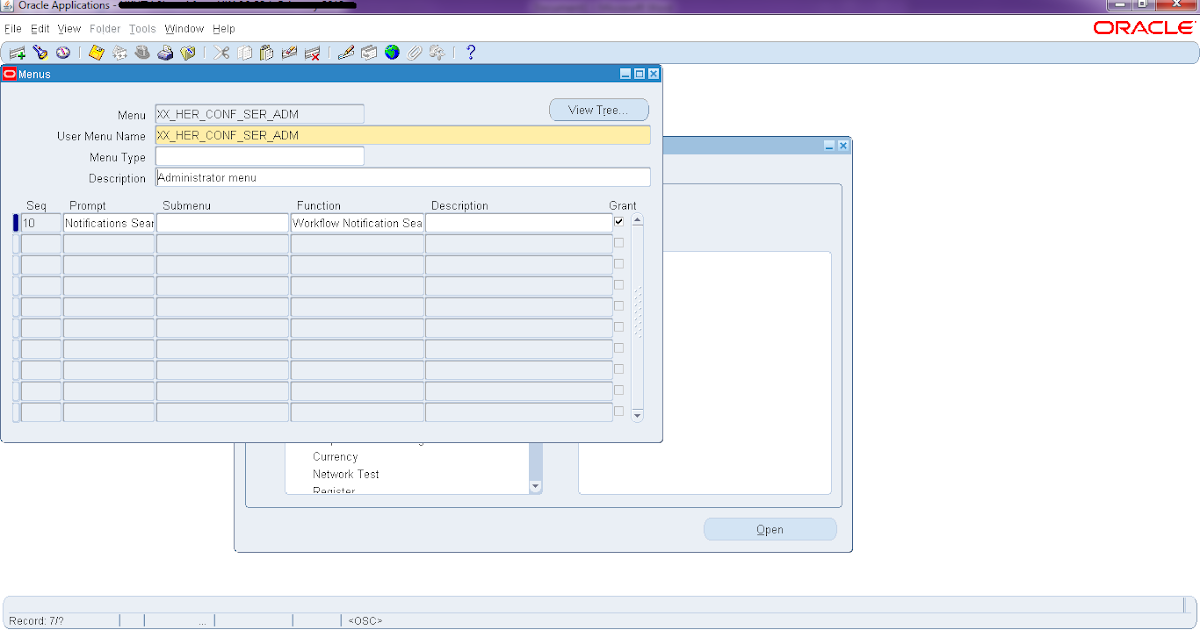Image resolution: width=1200 pixels, height=630 pixels.
Task: Click the <OSC> status bar indicator
Action: pyautogui.click(x=365, y=621)
